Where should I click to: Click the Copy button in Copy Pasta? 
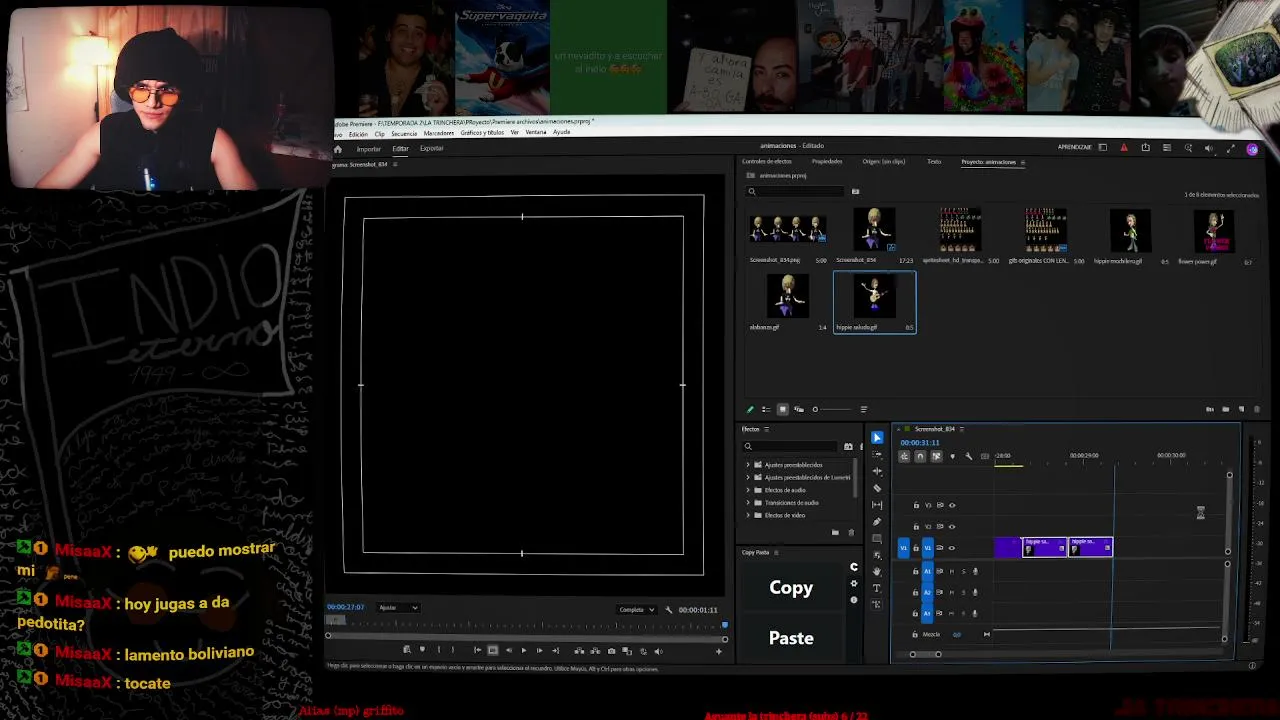coord(791,588)
